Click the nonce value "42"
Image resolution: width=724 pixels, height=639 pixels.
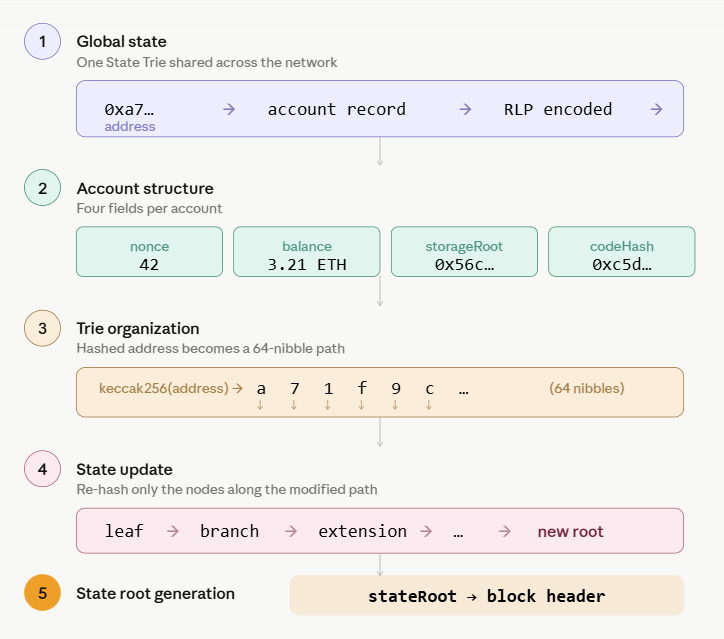pos(149,265)
